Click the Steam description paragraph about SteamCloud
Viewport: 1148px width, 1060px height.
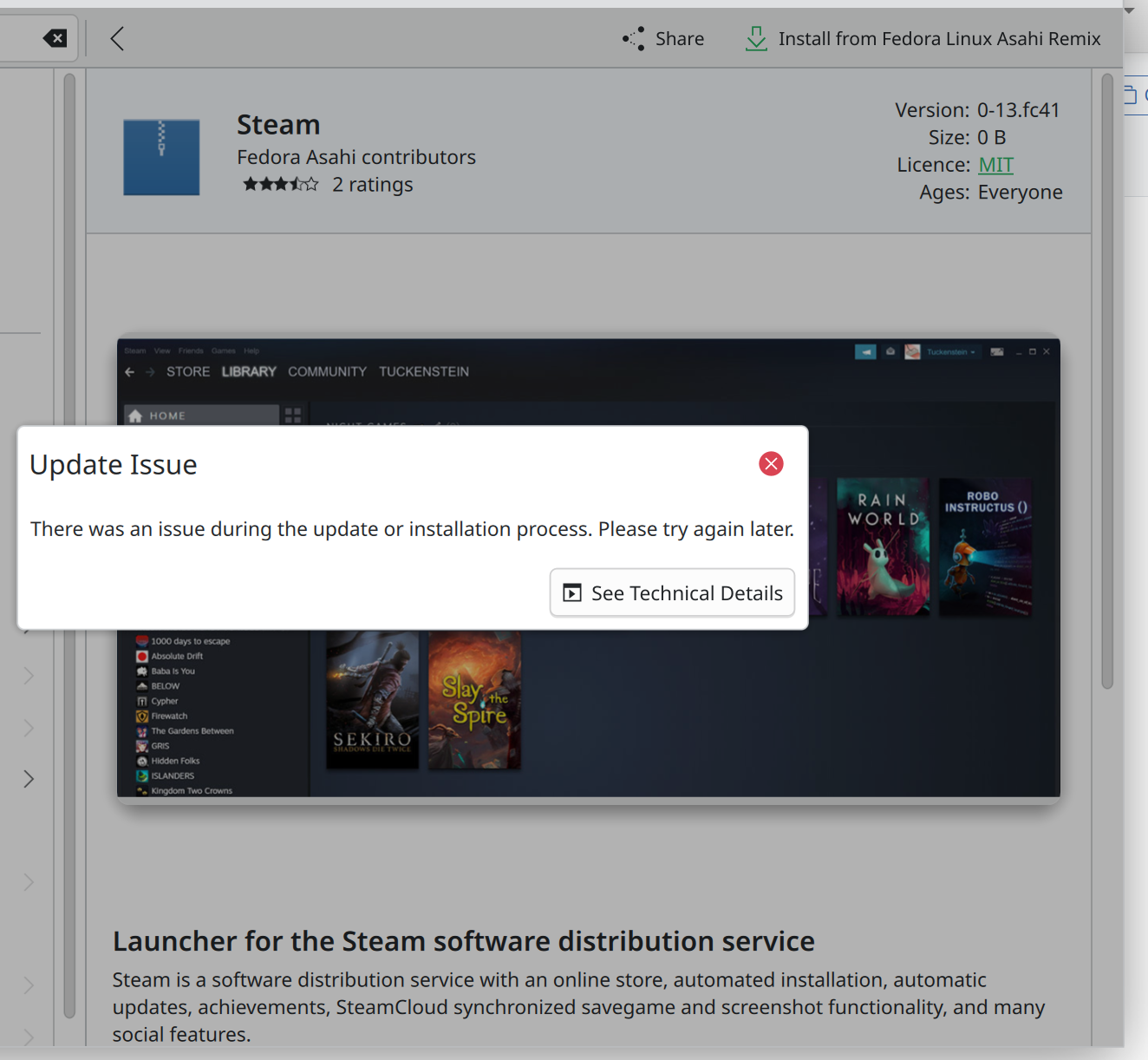pos(578,1007)
